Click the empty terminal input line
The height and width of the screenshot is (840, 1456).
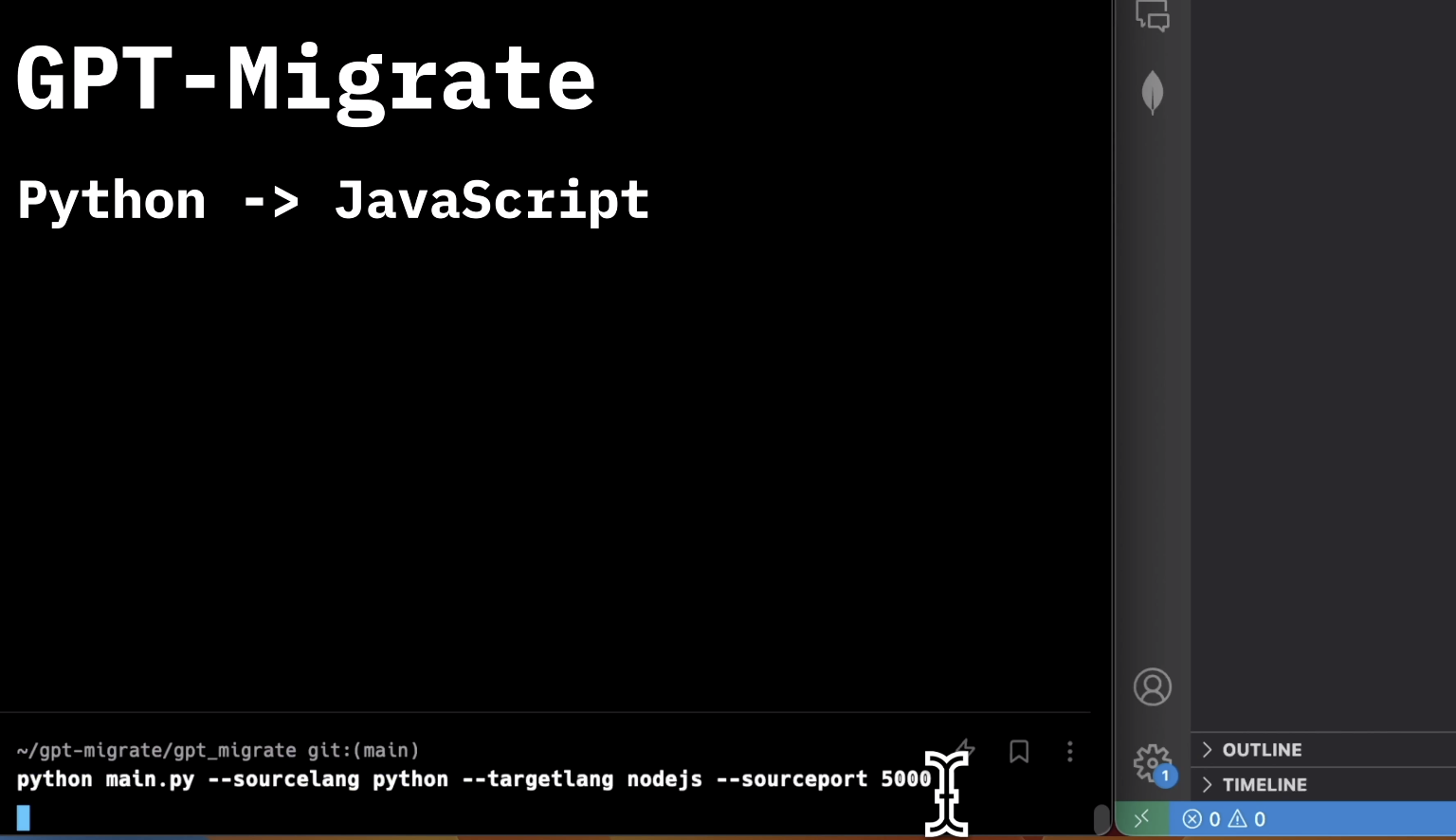click(x=95, y=816)
